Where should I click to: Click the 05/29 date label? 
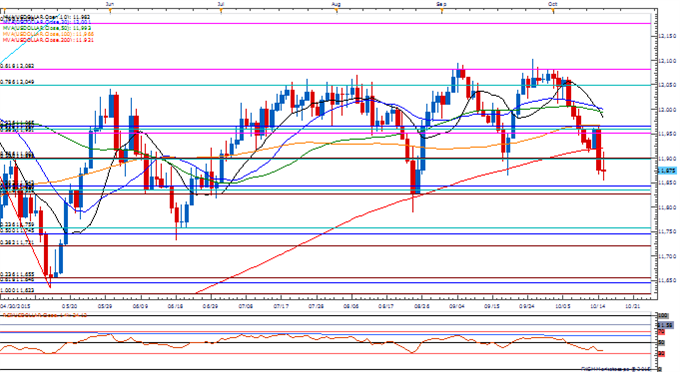pos(105,306)
